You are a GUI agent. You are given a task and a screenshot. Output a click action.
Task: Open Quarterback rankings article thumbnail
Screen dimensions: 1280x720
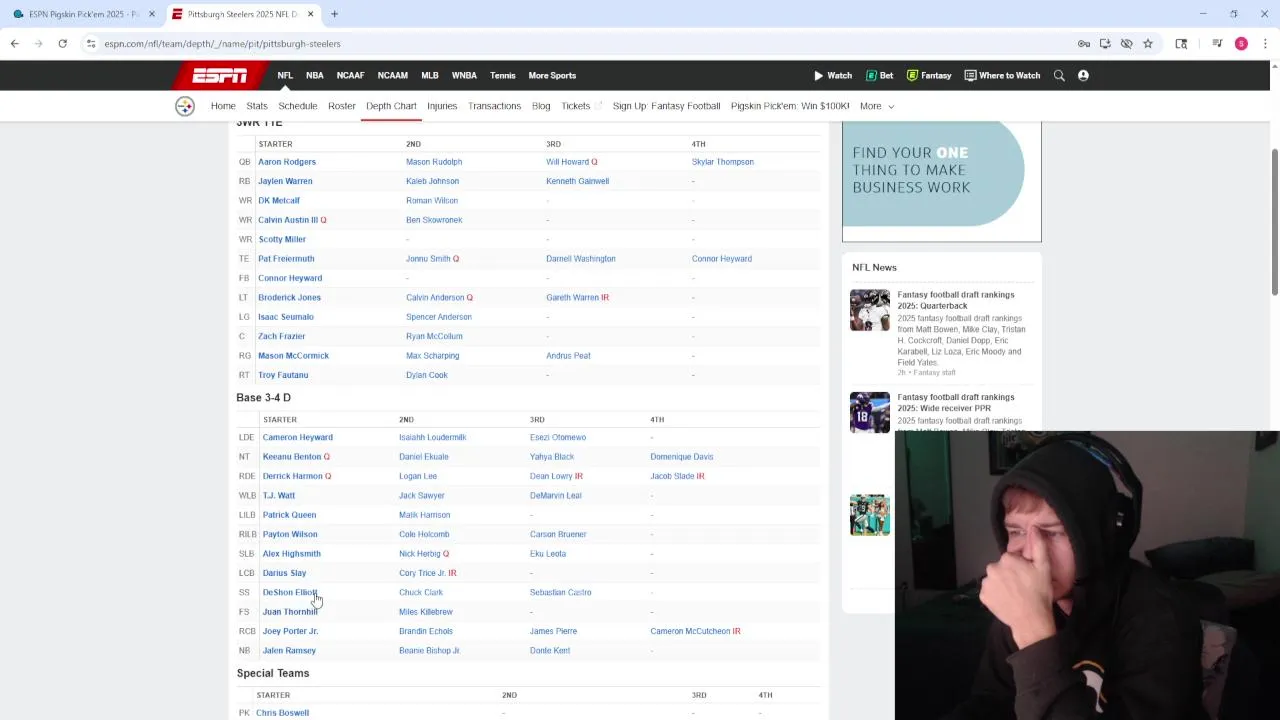click(x=870, y=310)
